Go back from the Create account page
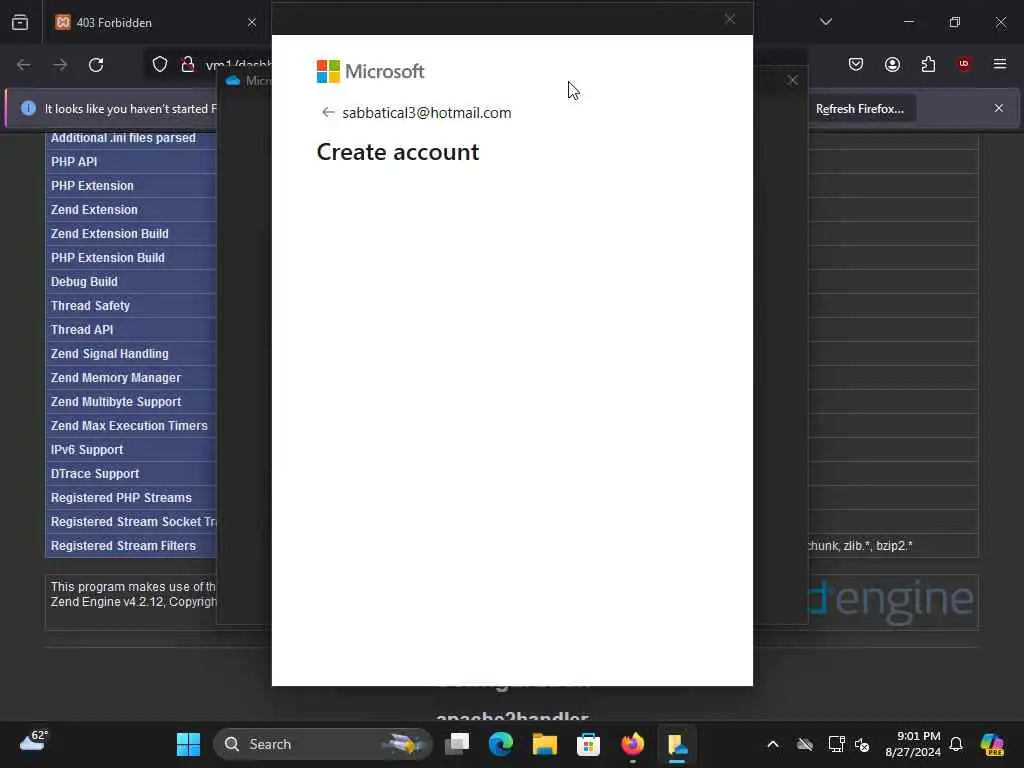The height and width of the screenshot is (768, 1024). click(328, 112)
